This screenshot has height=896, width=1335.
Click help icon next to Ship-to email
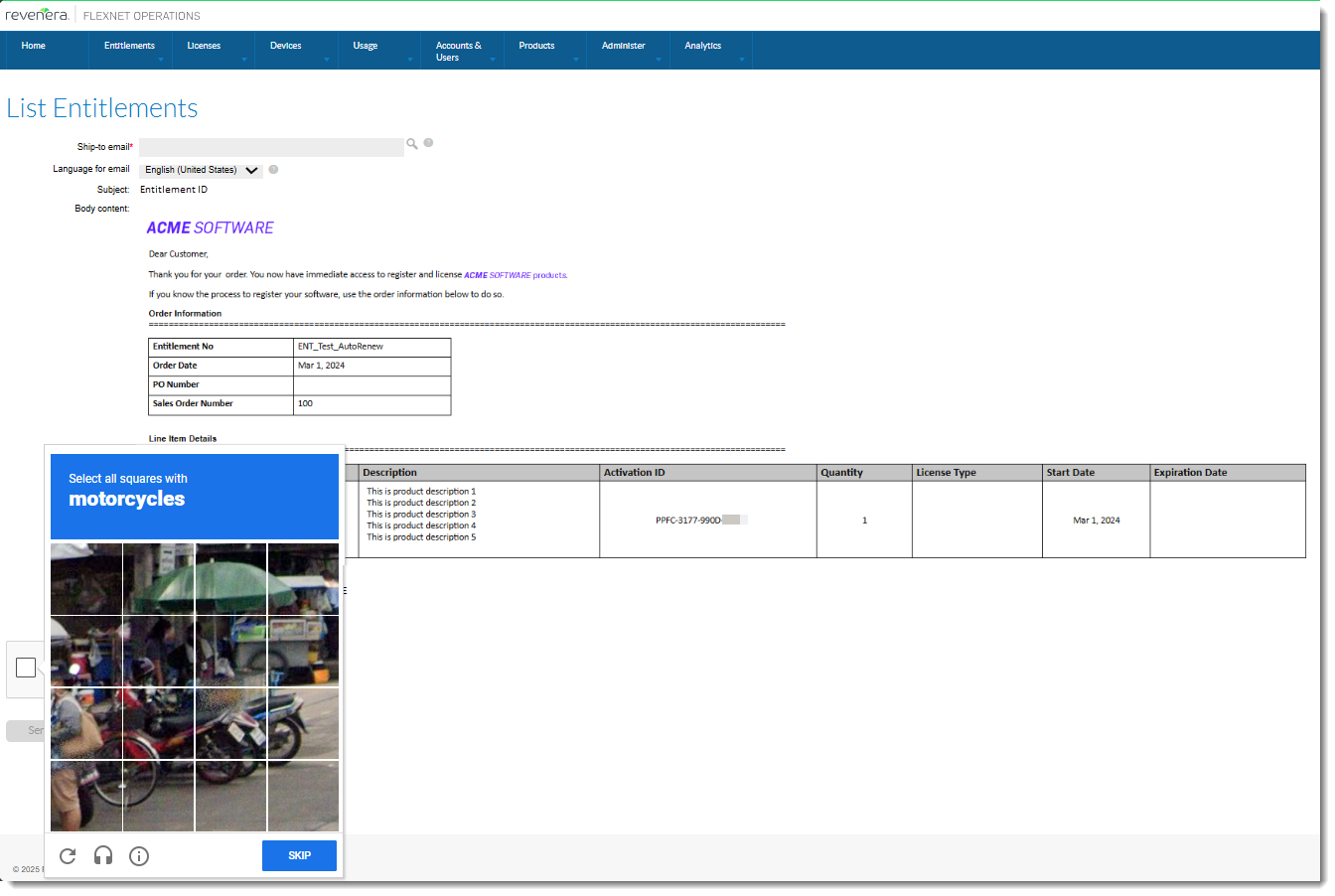point(428,143)
